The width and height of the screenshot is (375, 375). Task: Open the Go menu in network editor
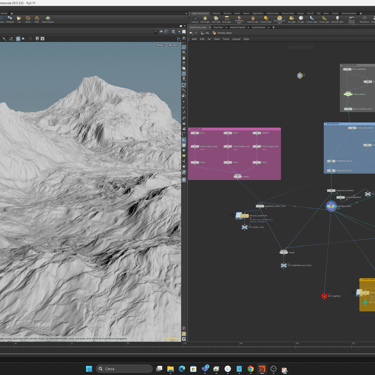209,39
